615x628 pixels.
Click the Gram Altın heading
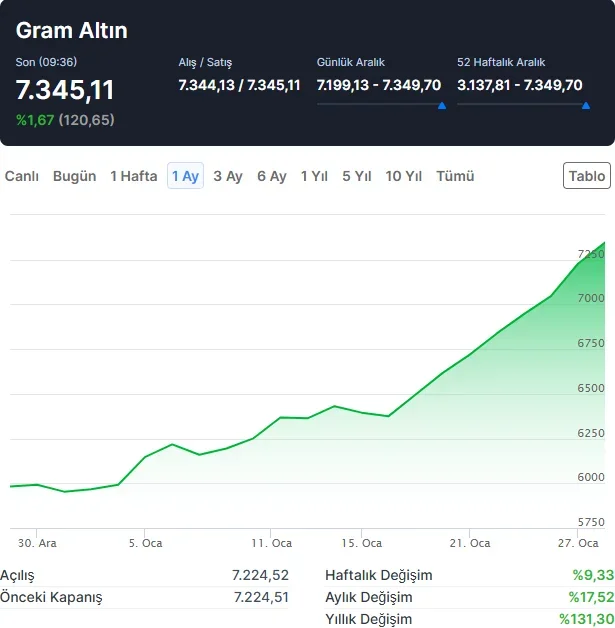tap(72, 31)
